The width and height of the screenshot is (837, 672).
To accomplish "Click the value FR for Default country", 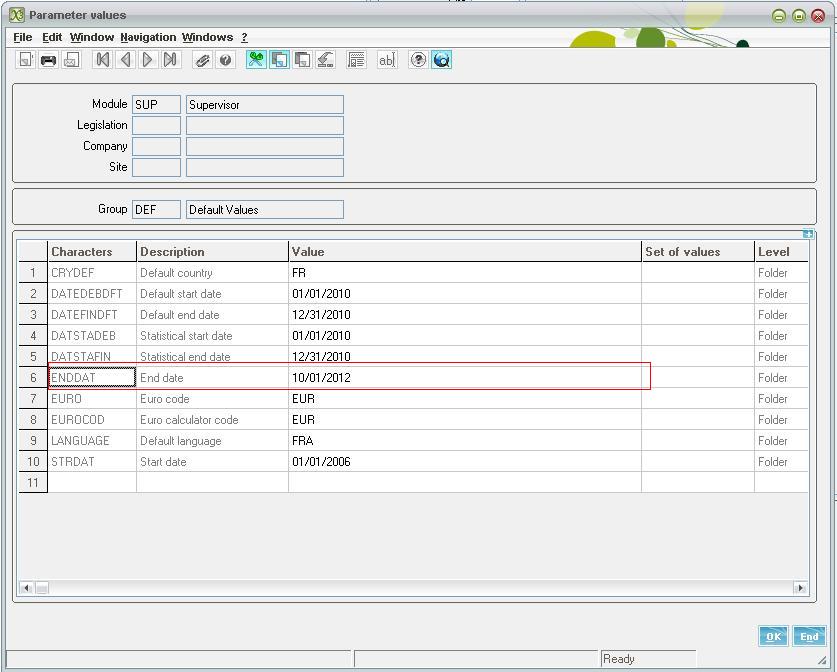I will tap(465, 273).
